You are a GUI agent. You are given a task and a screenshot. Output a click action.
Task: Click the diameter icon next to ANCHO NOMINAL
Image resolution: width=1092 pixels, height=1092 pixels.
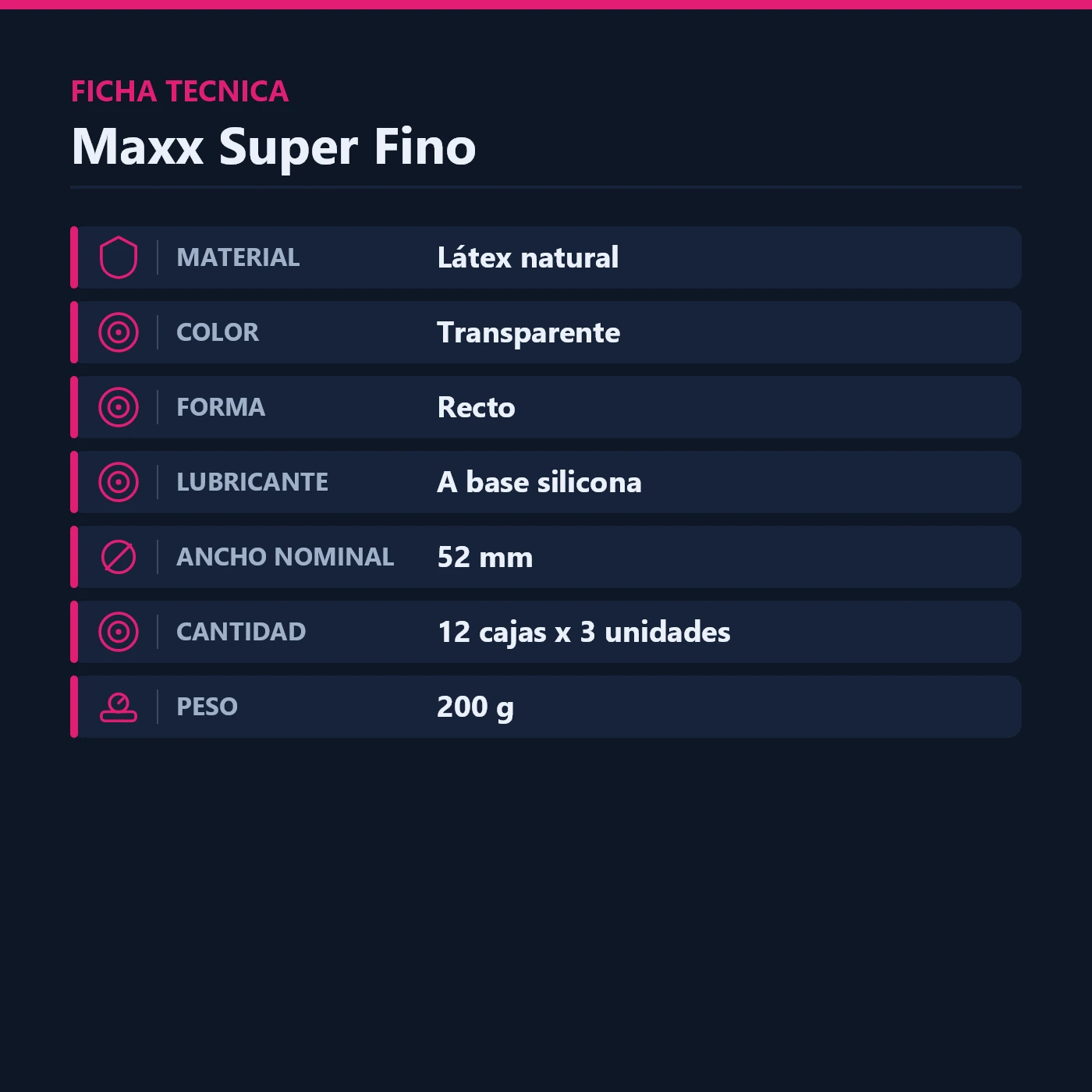tap(119, 557)
